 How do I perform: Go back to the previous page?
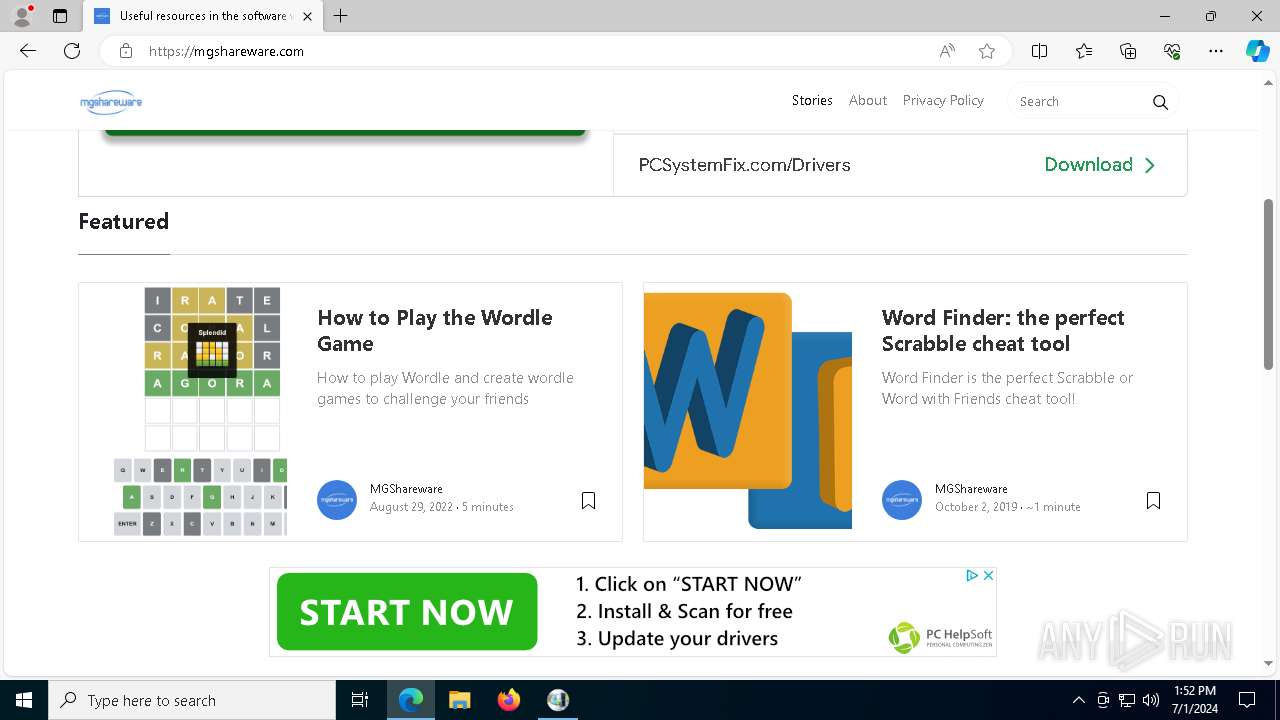[28, 51]
